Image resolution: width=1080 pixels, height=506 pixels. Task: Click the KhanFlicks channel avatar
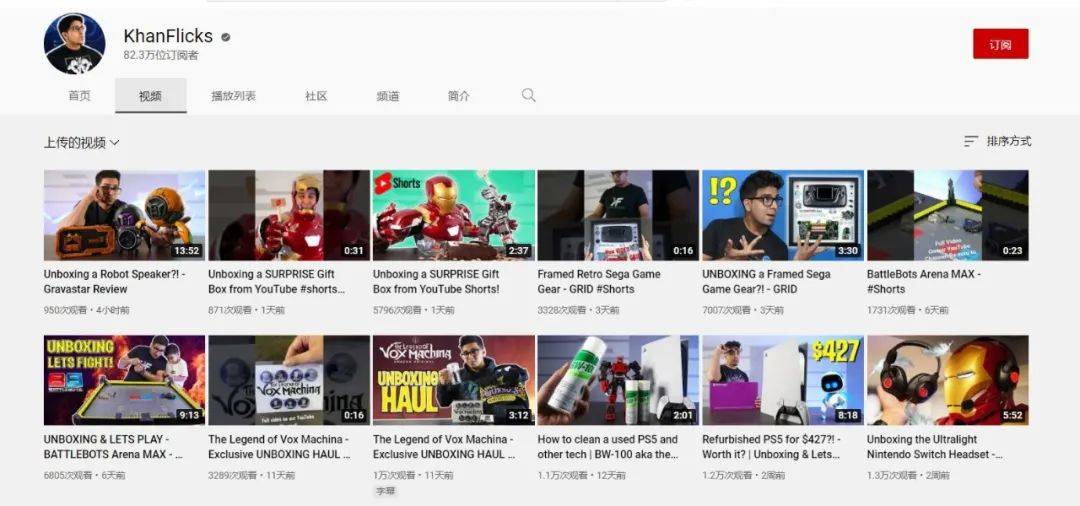click(x=74, y=43)
